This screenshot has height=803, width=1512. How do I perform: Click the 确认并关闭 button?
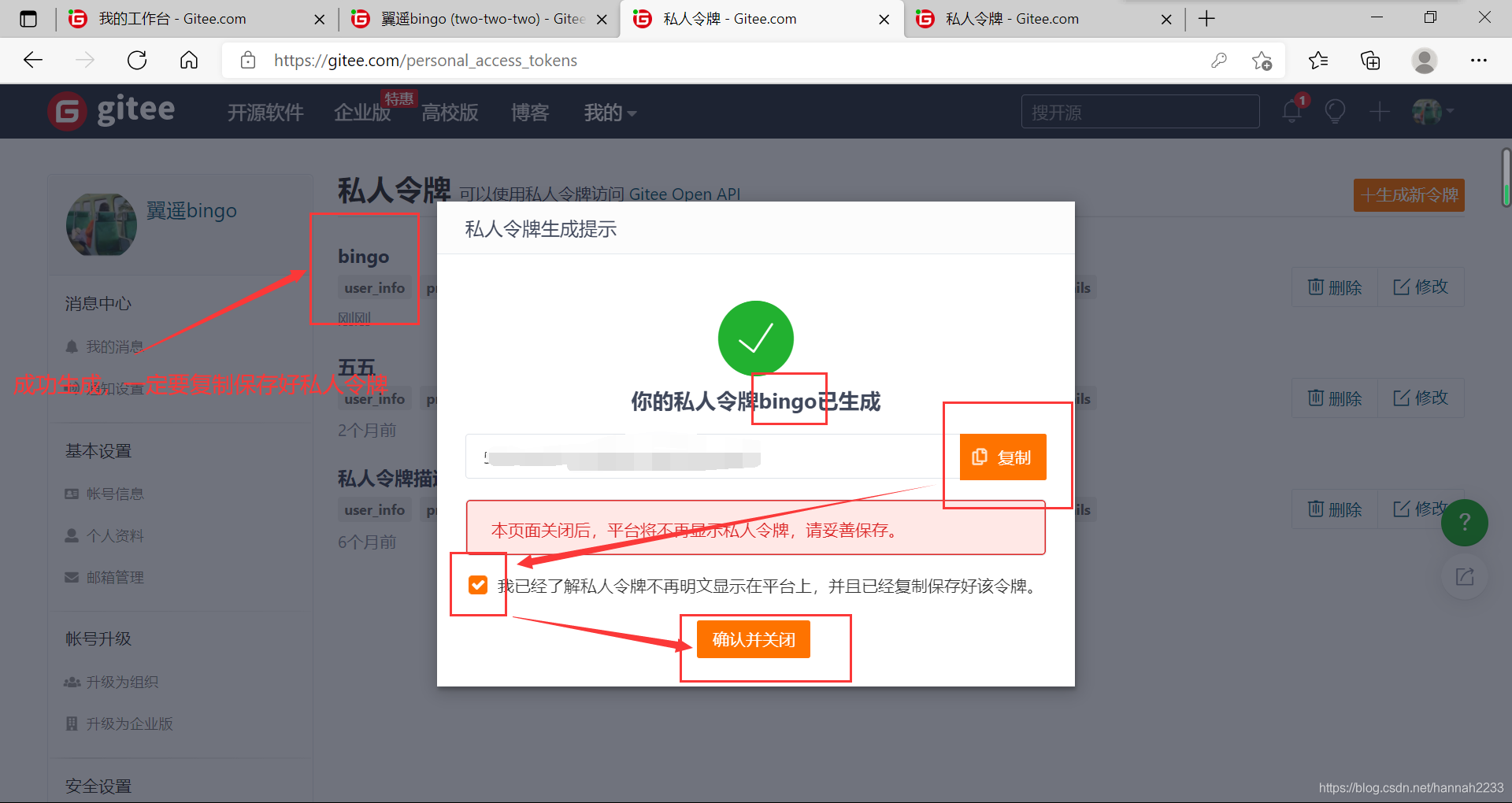[x=752, y=638]
